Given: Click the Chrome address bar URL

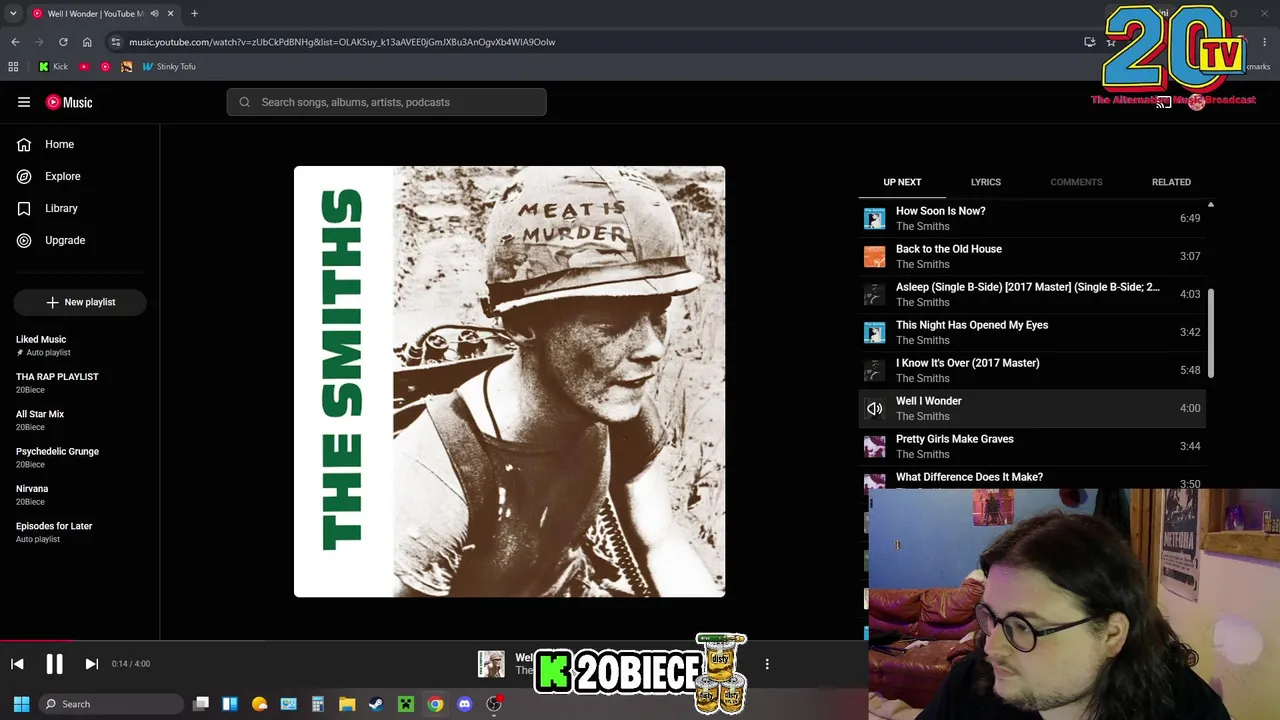Looking at the screenshot, I should [x=342, y=42].
